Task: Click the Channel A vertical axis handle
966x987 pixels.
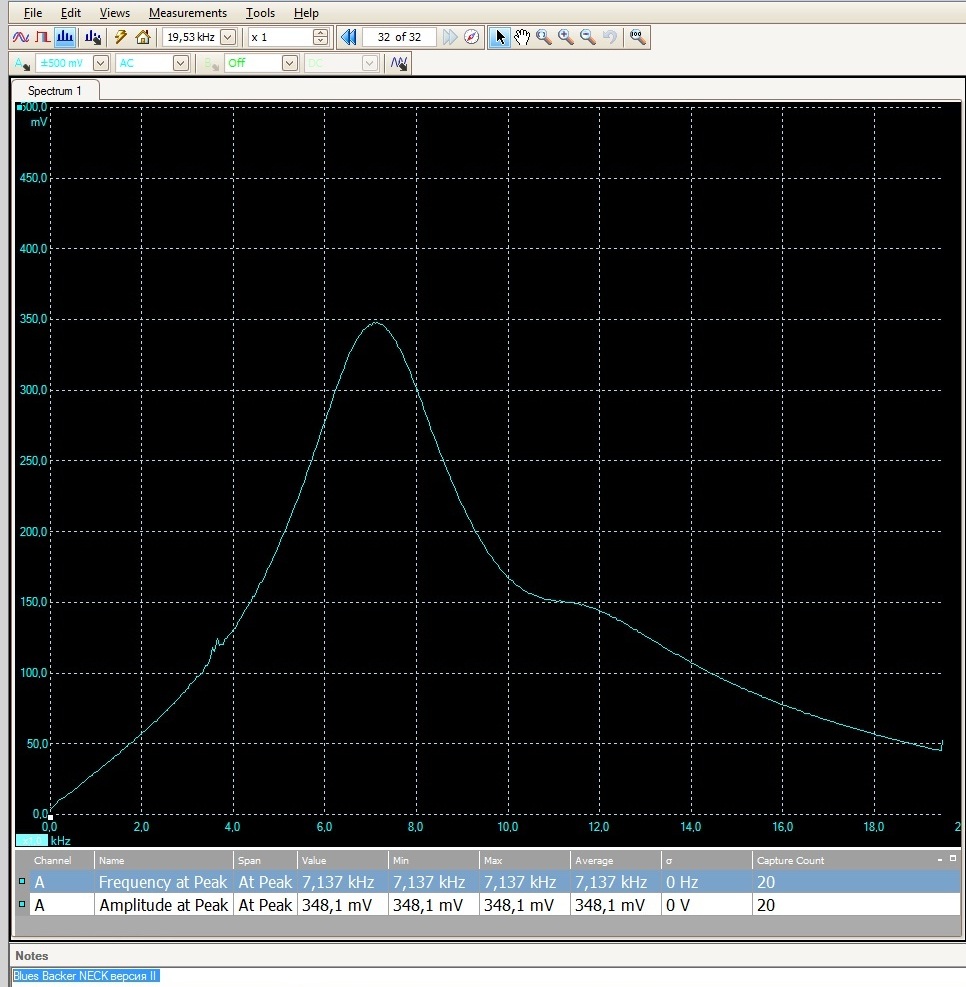Action: [20, 107]
